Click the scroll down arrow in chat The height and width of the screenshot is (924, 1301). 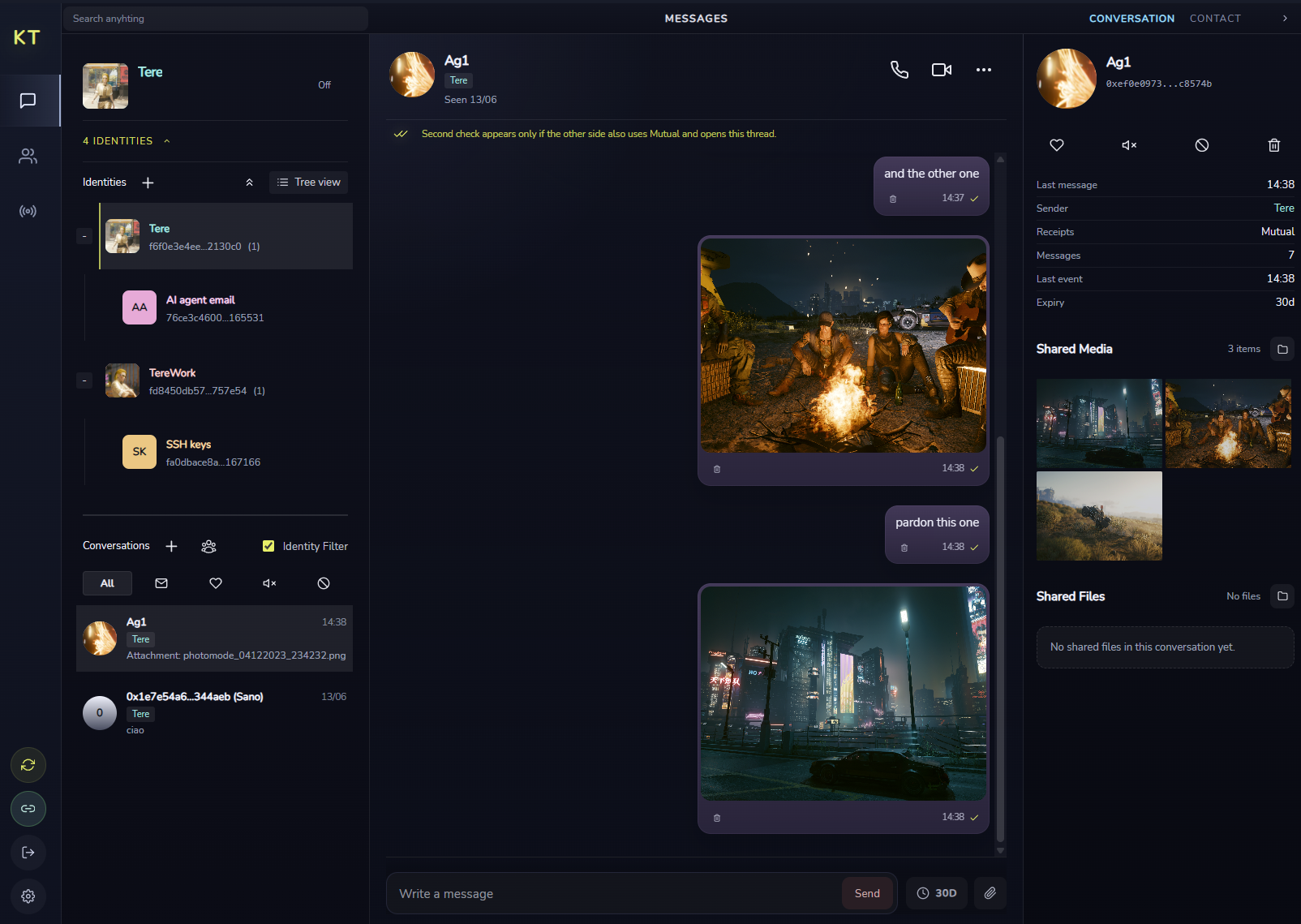click(x=1000, y=851)
